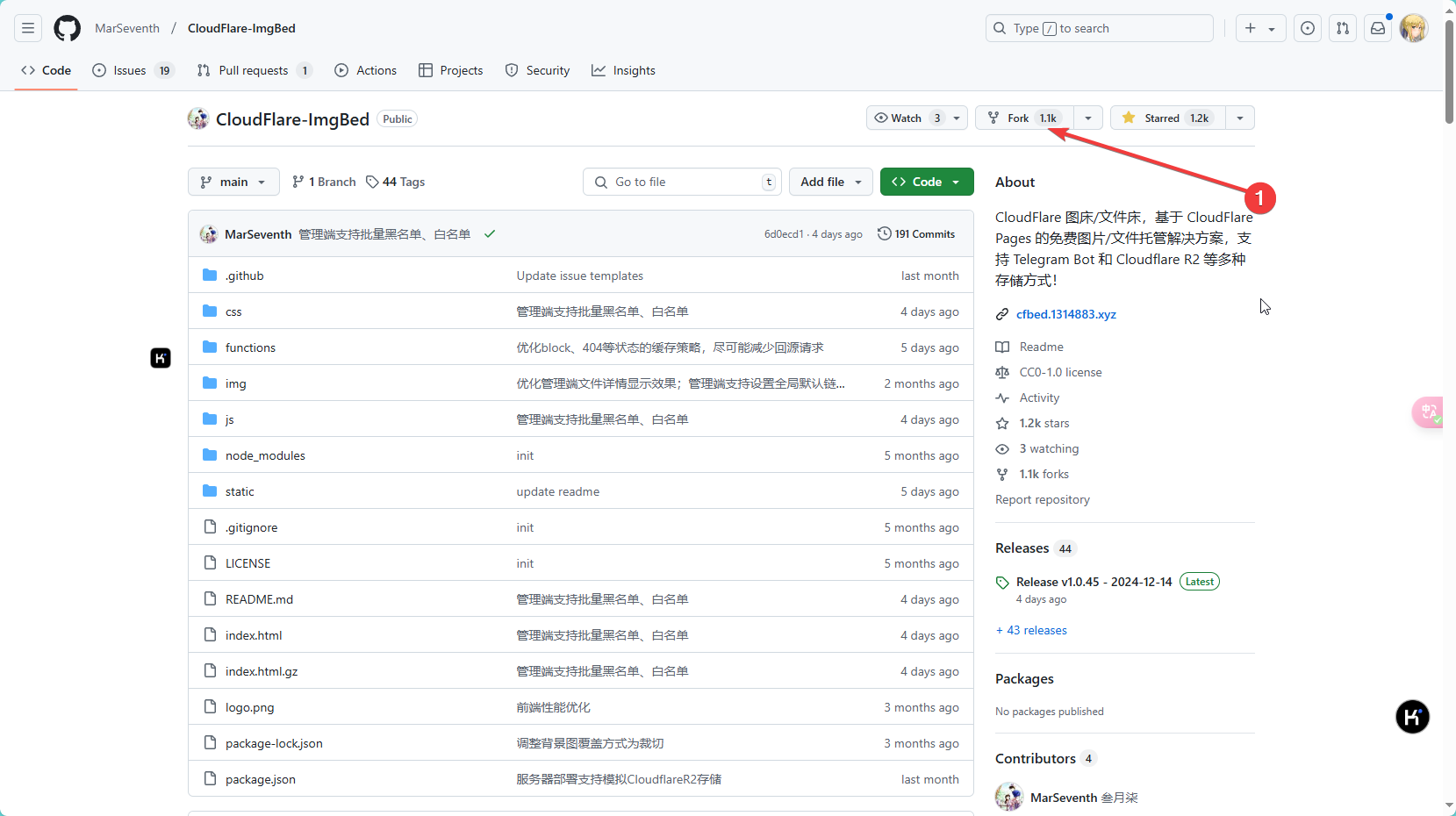View the 44 Tags link
Screen dimensions: 1456x816
396,182
